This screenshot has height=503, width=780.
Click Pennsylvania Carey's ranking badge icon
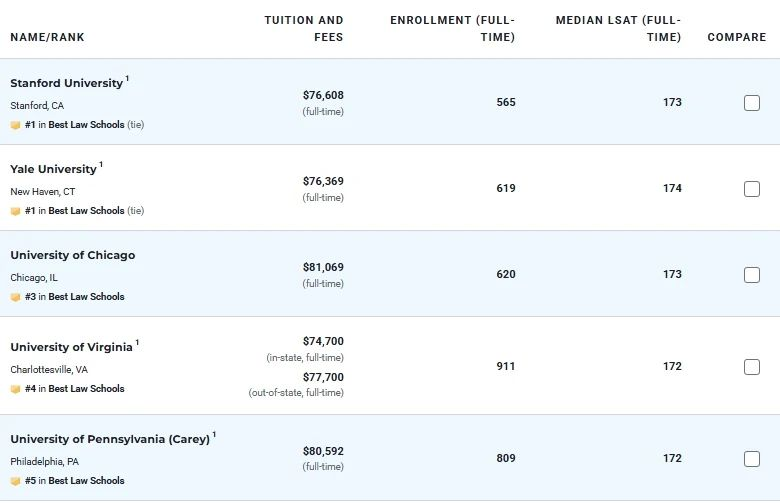[x=15, y=481]
